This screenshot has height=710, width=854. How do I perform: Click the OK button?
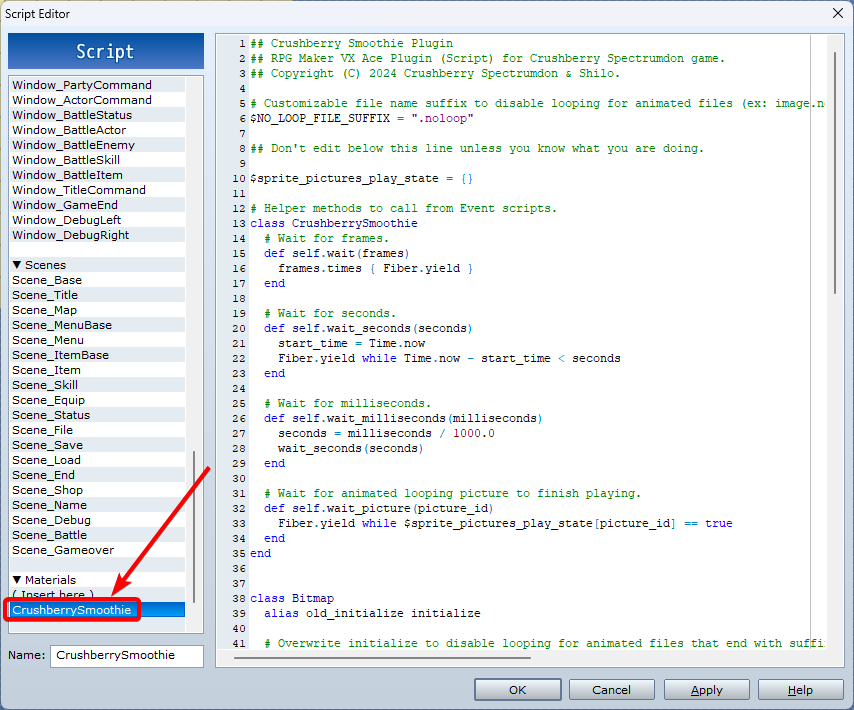point(517,690)
